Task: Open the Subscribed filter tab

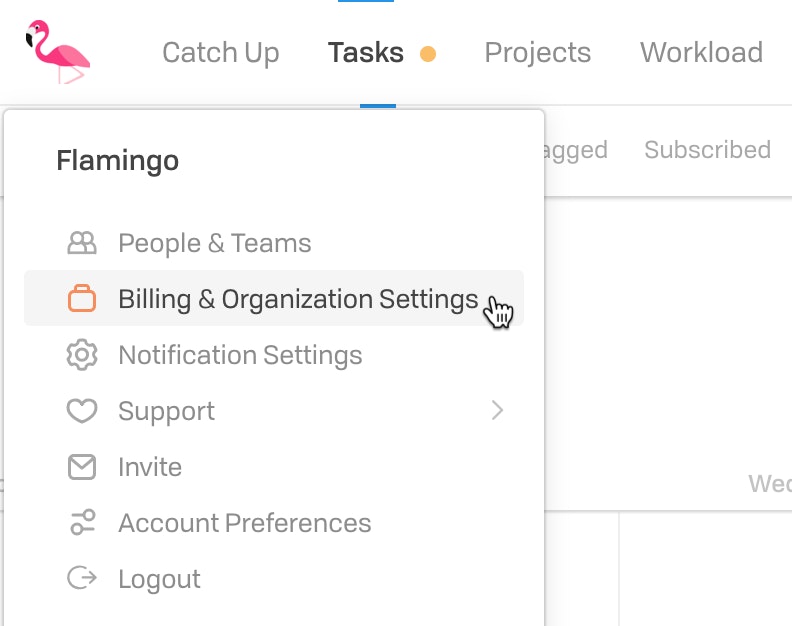Action: pyautogui.click(x=707, y=150)
